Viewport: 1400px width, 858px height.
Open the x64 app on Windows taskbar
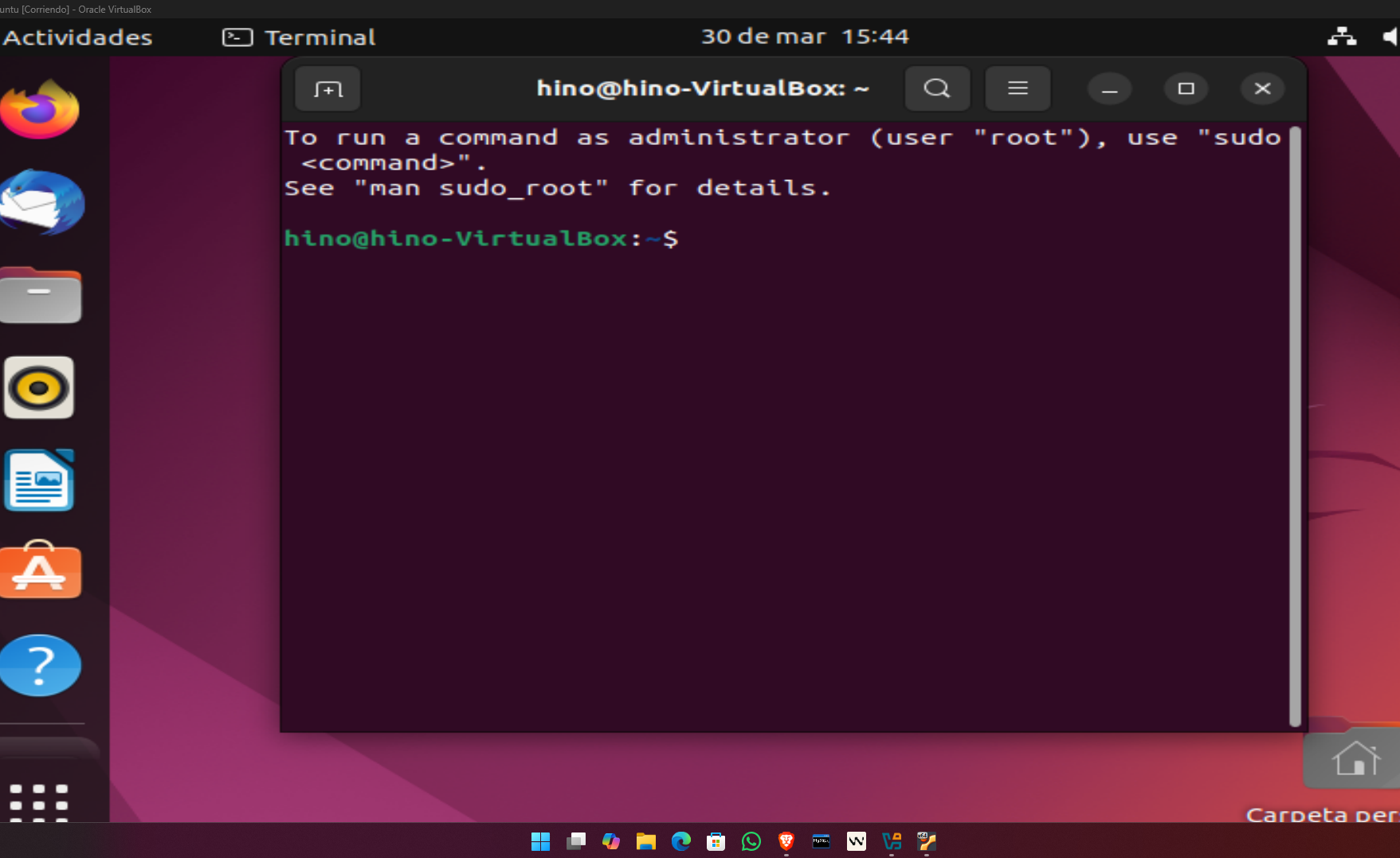pyautogui.click(x=927, y=841)
